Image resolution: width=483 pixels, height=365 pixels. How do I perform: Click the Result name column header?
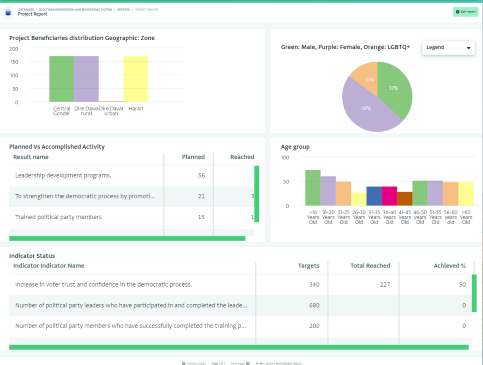(31, 157)
